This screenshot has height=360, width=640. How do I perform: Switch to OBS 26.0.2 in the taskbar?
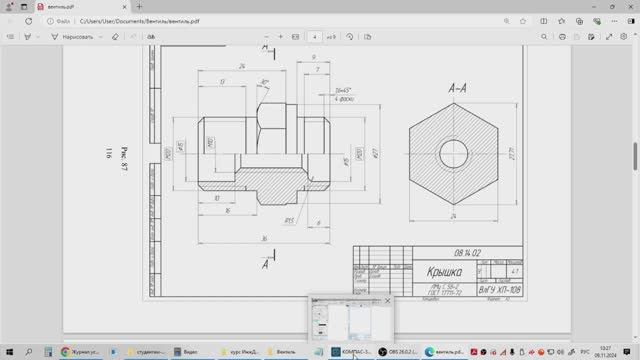pyautogui.click(x=398, y=351)
